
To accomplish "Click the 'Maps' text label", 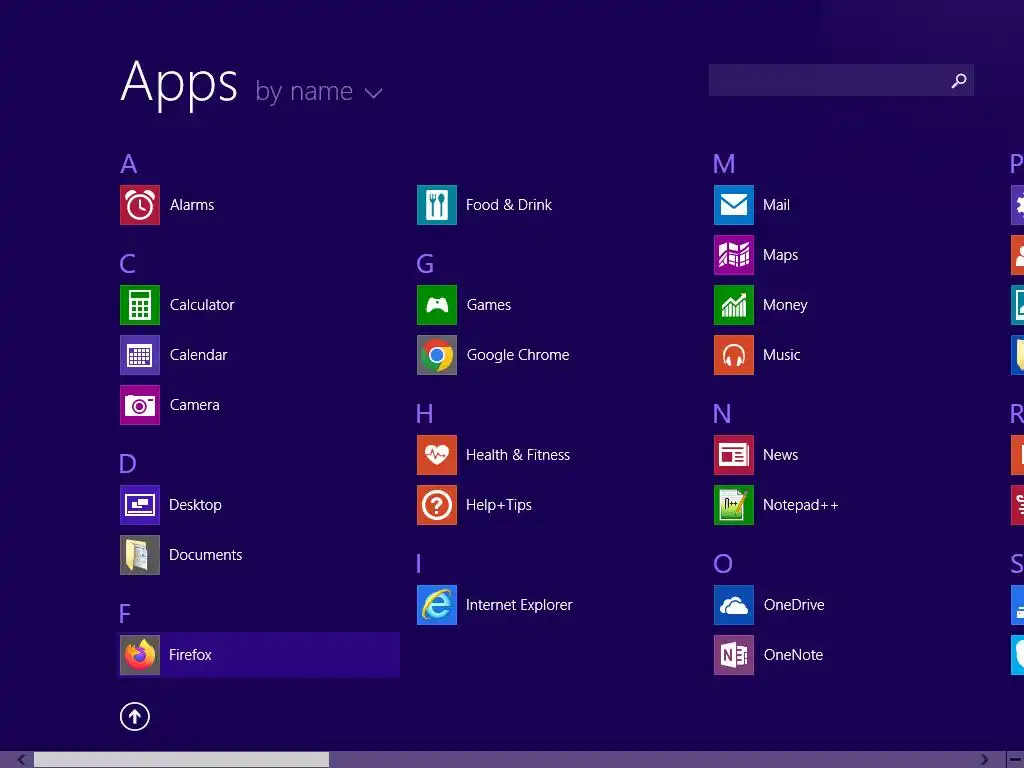I will tap(780, 255).
